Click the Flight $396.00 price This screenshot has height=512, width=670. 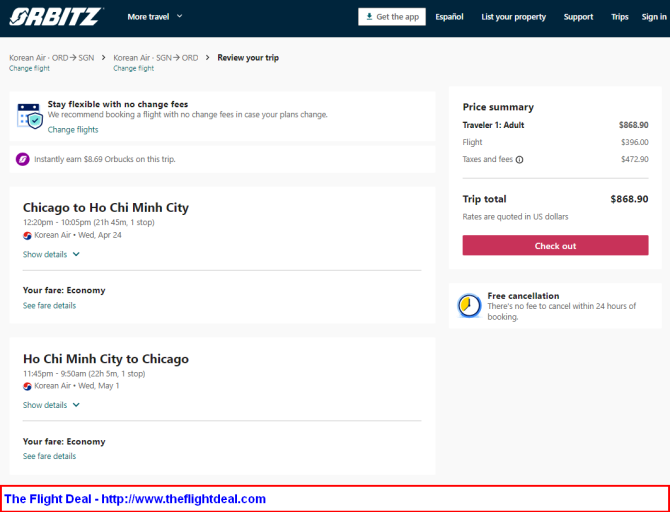(x=635, y=142)
